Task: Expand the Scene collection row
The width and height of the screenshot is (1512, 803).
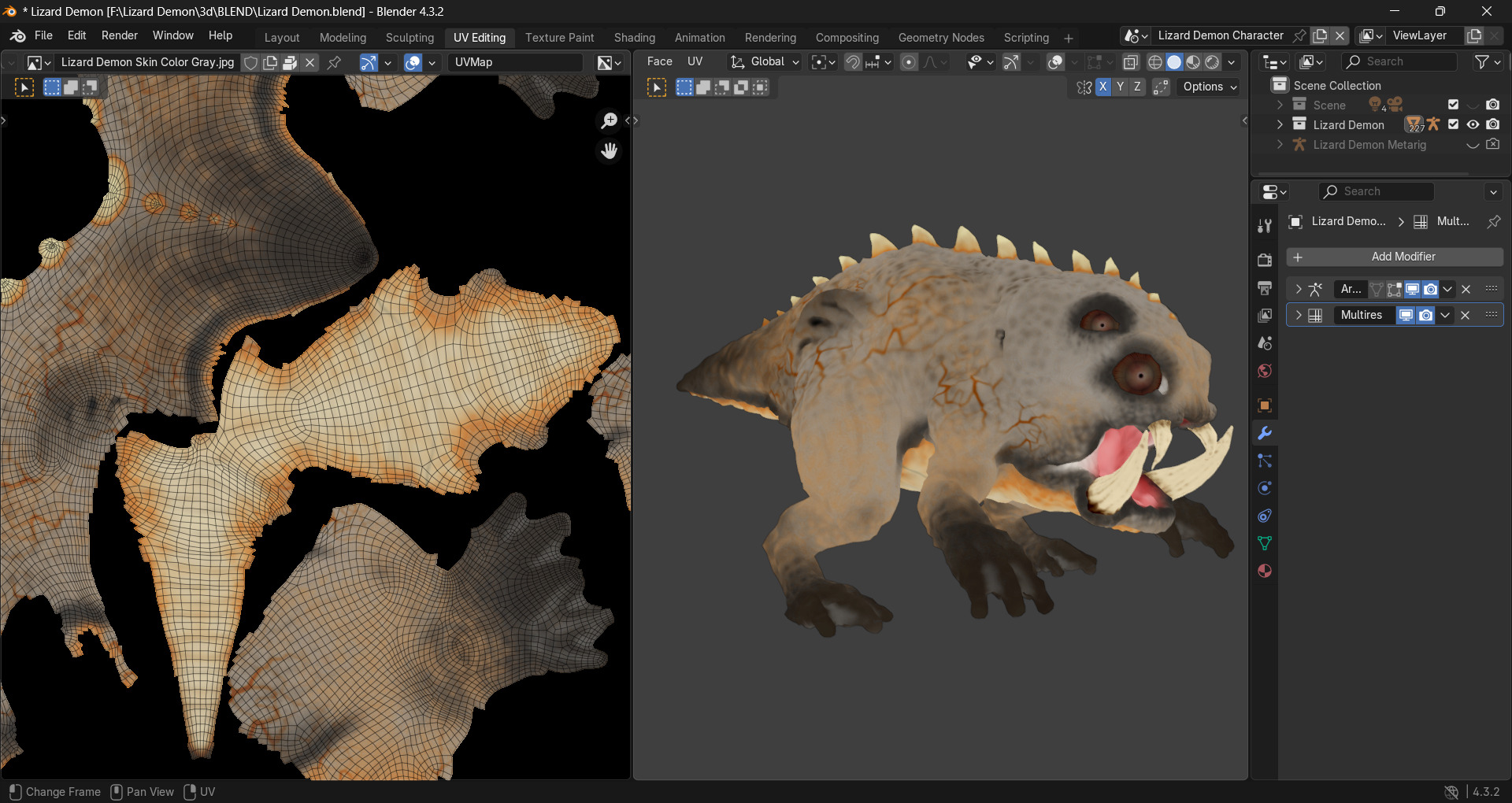Action: pyautogui.click(x=1280, y=105)
